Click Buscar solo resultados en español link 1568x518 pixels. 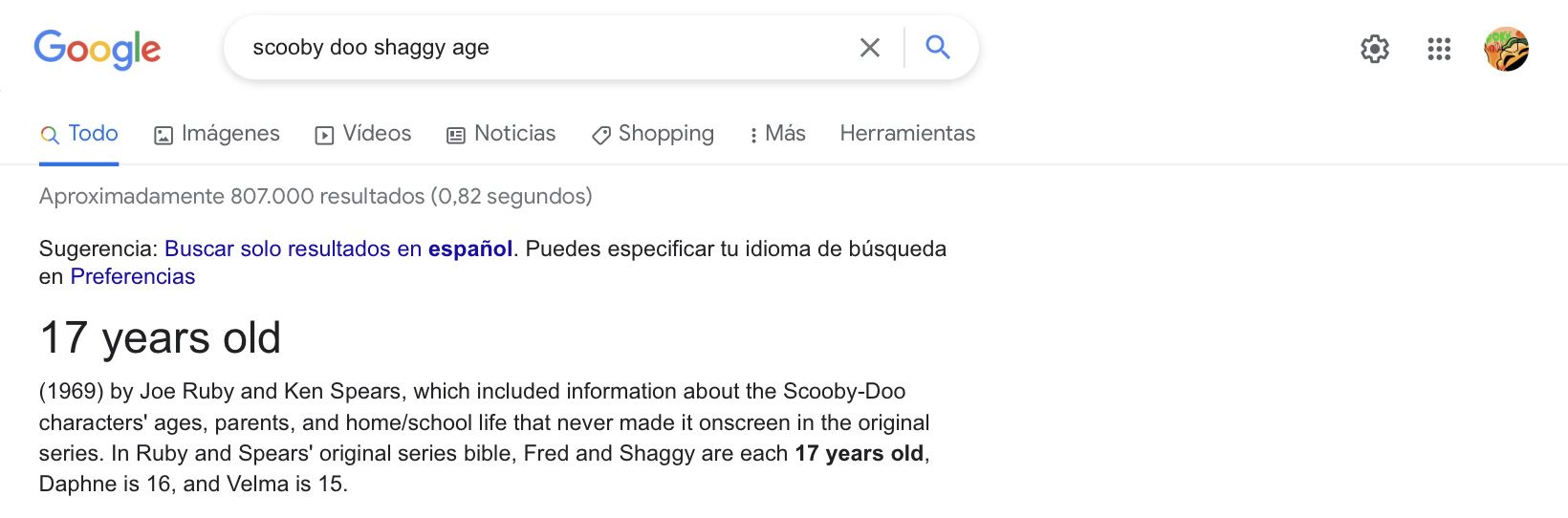(338, 248)
